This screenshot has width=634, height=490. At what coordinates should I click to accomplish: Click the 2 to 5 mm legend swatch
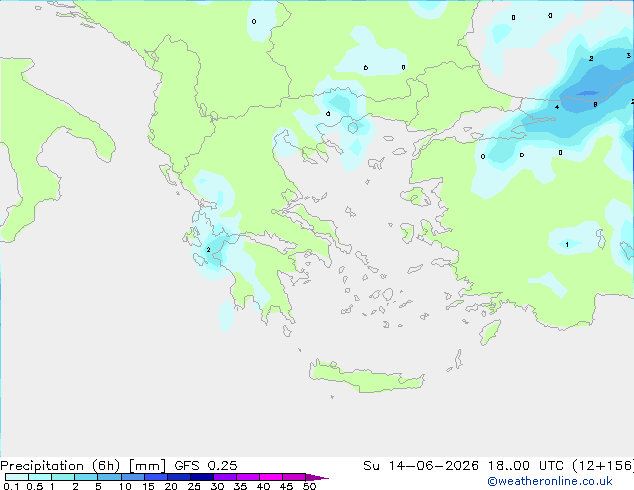pos(86,477)
